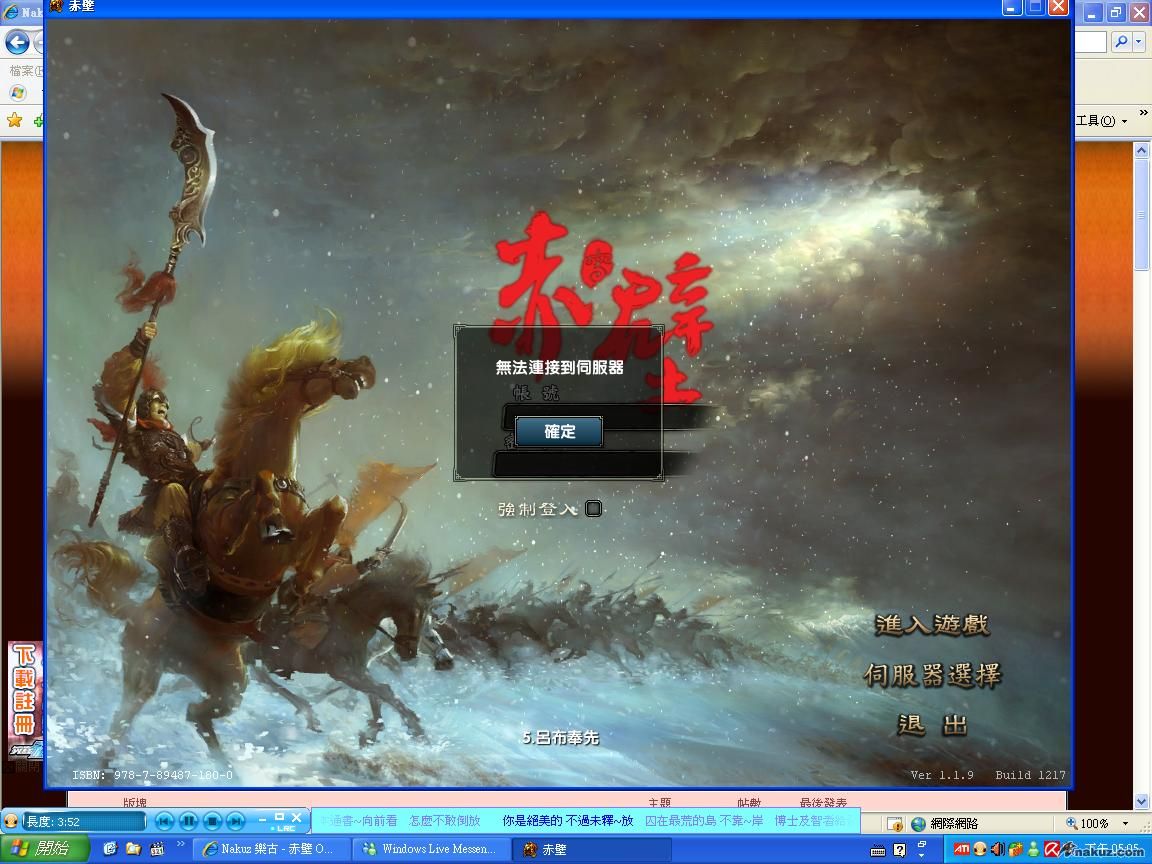Click the scrolling lyrics bar text

coord(586,821)
